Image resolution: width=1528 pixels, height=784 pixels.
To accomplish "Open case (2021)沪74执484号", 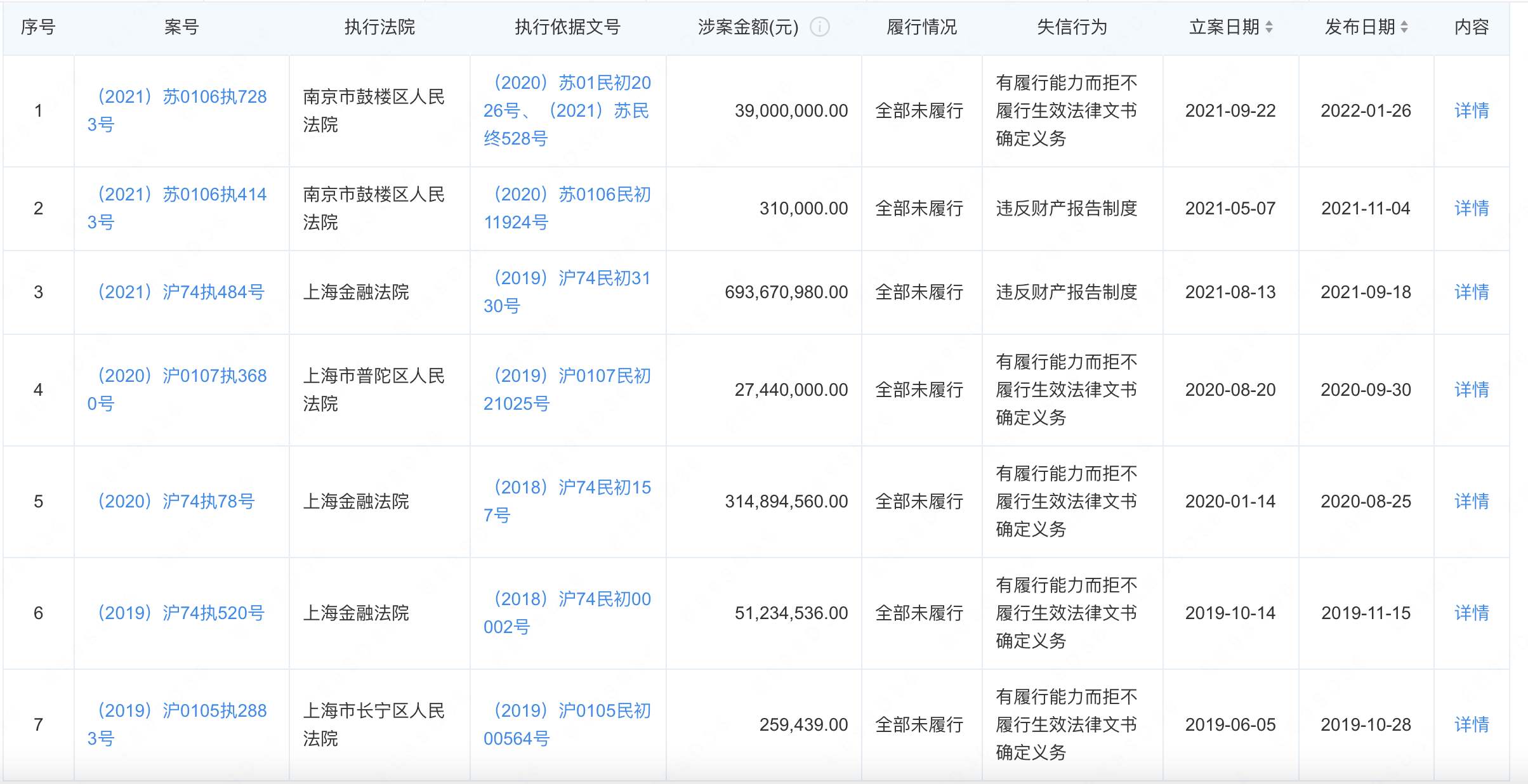I will point(181,292).
